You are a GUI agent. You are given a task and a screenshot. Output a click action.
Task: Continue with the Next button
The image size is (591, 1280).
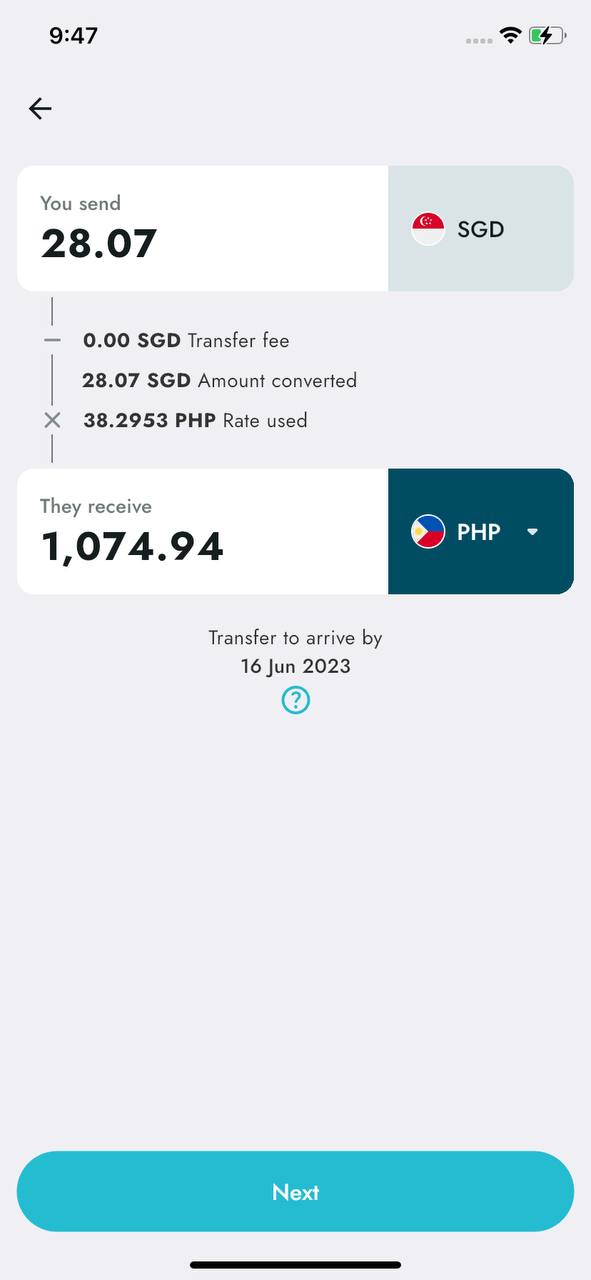(295, 1191)
